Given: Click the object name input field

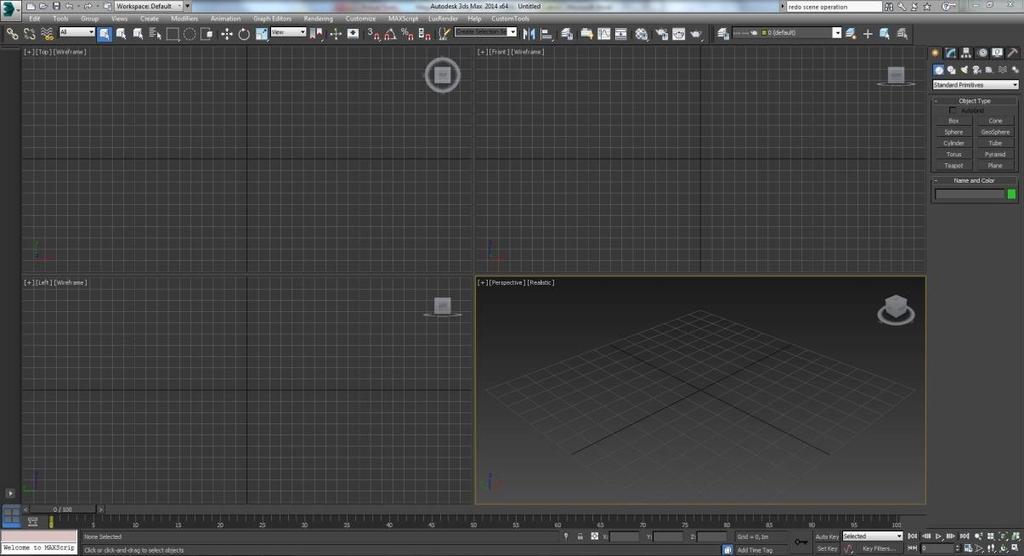Looking at the screenshot, I should point(969,194).
